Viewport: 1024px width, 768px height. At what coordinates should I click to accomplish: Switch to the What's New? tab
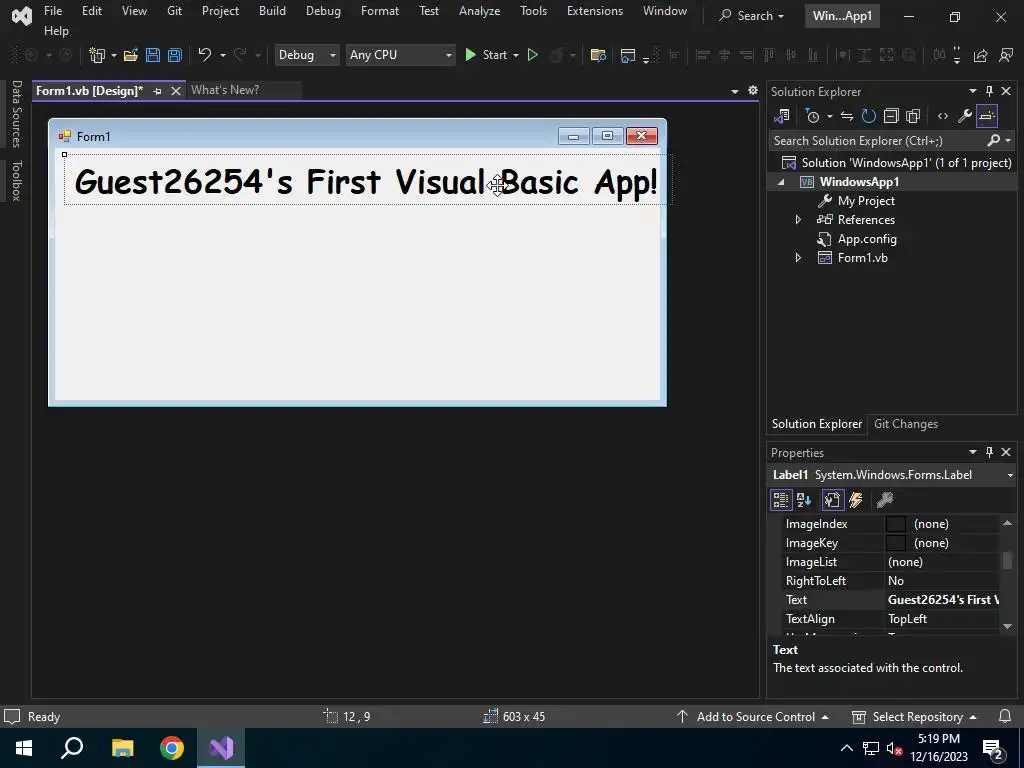click(x=225, y=90)
